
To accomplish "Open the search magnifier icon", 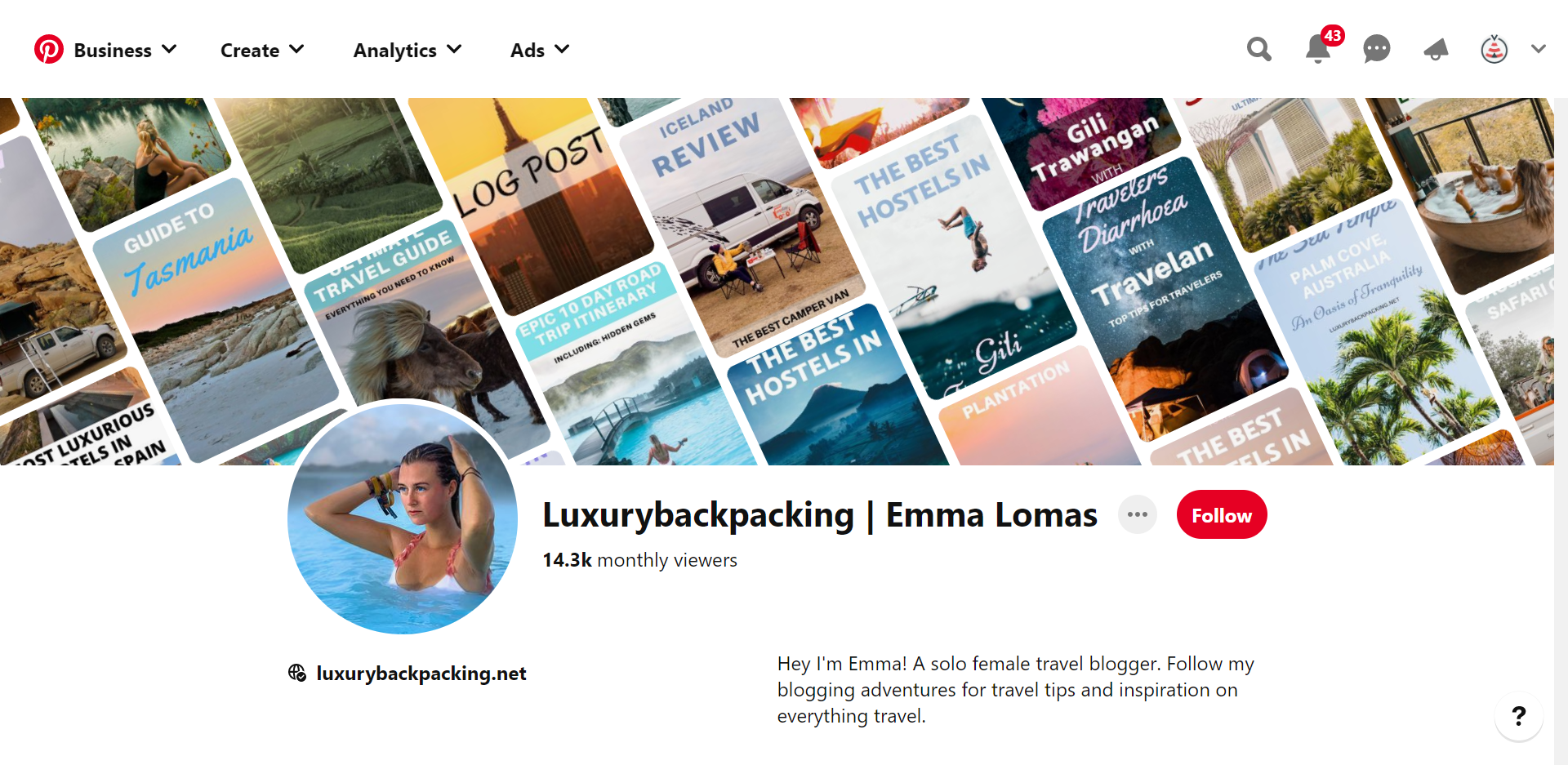I will click(1258, 50).
